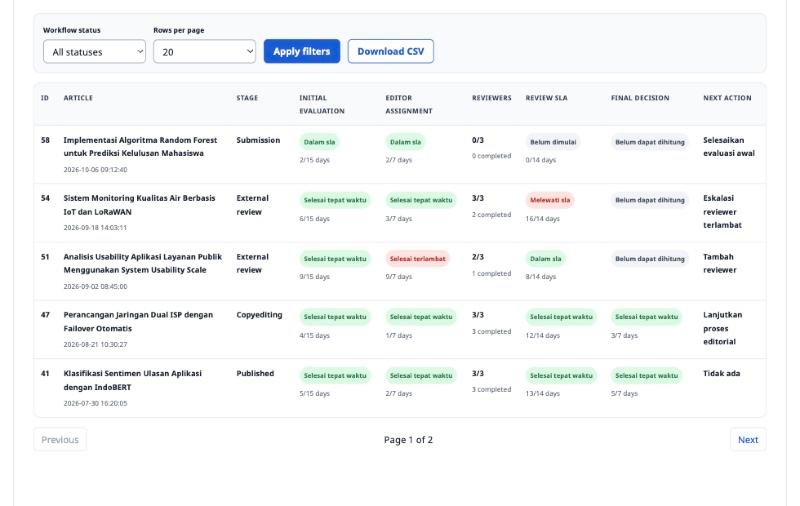Screen dimensions: 800x506
Task: Click the ARTICLE column header
Action: (78, 98)
